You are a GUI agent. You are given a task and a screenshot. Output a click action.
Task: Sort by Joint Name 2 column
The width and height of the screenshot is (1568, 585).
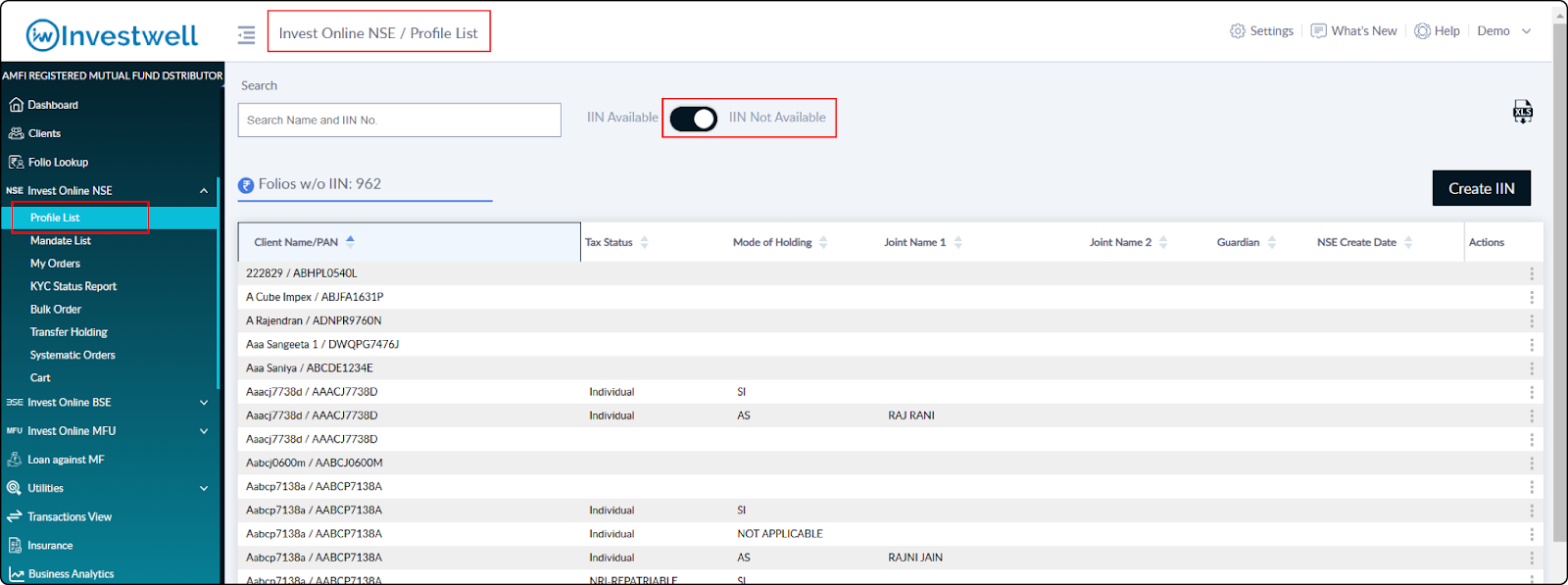coord(1163,242)
